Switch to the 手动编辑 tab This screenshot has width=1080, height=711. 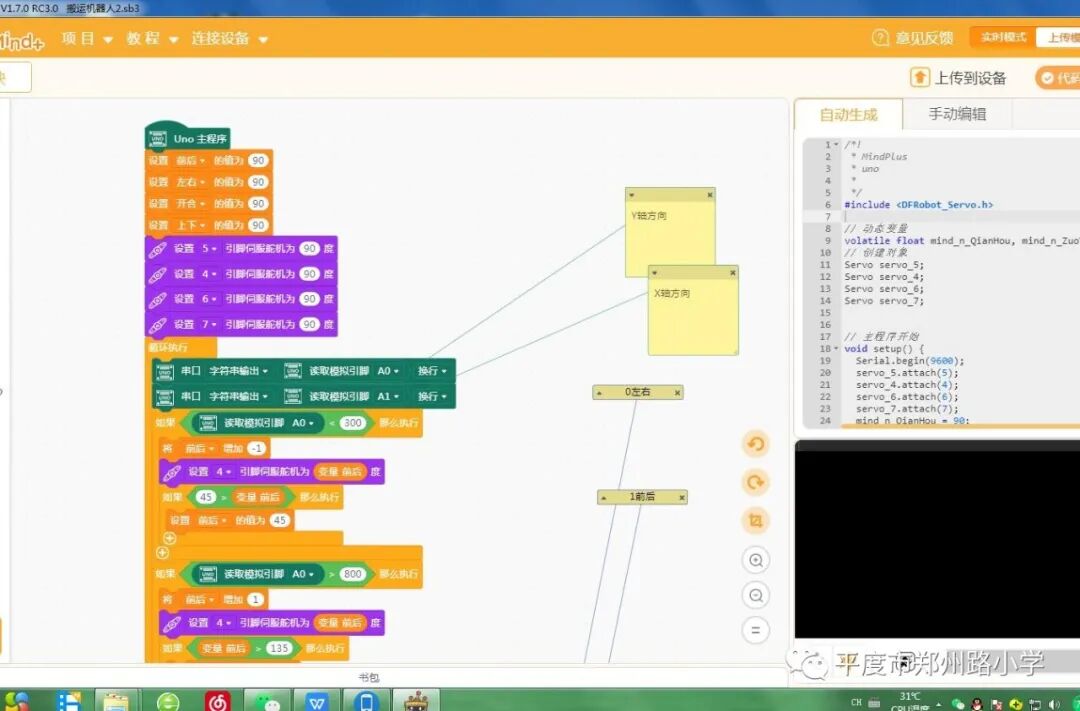[x=957, y=114]
